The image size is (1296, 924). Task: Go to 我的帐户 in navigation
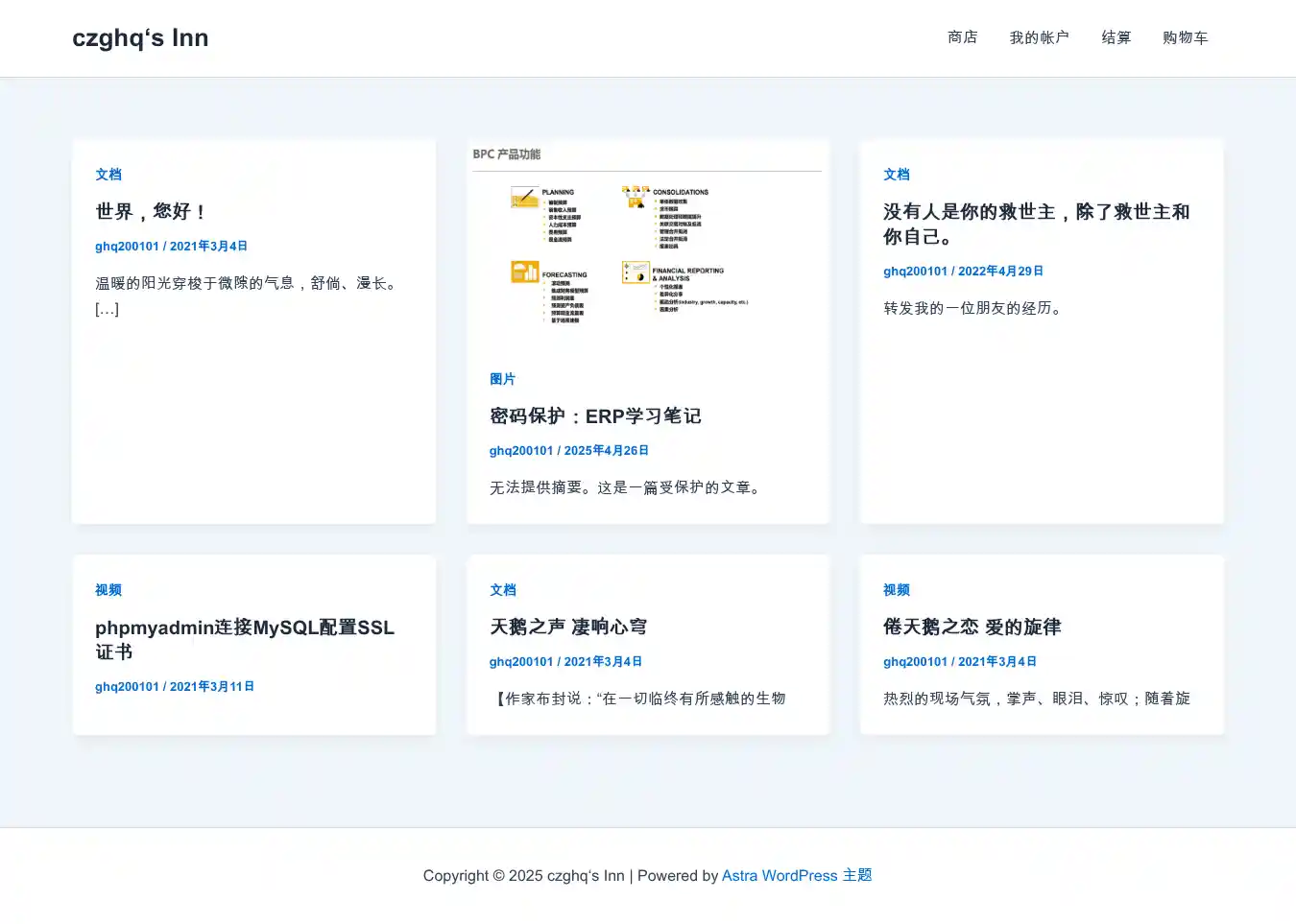[1039, 37]
